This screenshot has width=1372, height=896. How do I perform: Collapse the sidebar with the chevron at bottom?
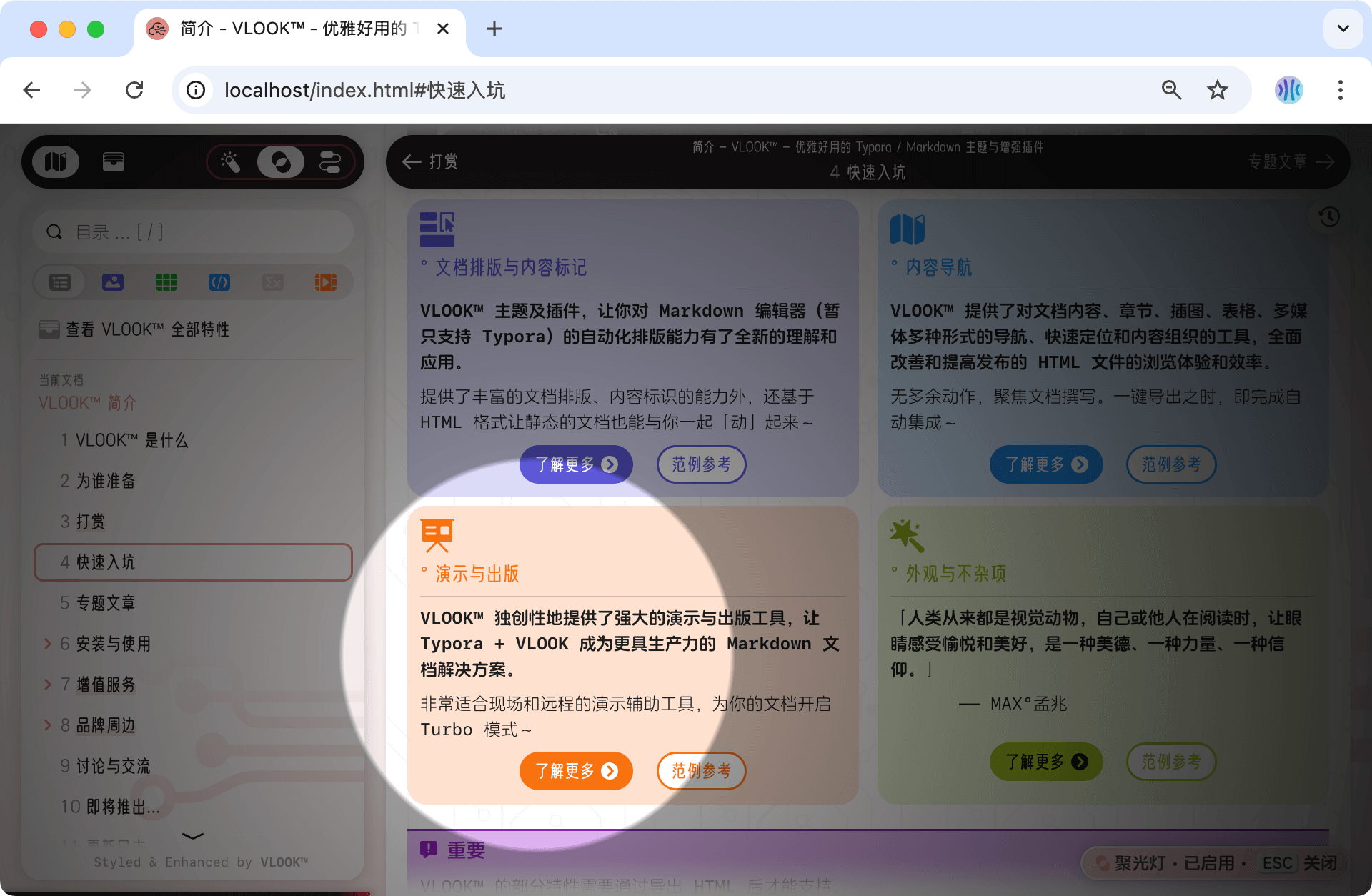192,837
